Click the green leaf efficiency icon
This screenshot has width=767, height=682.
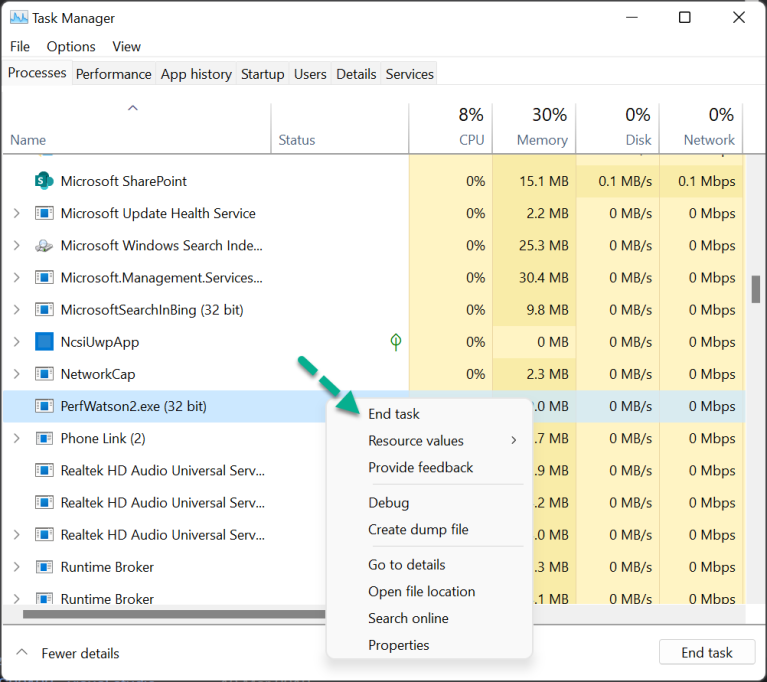tap(396, 342)
